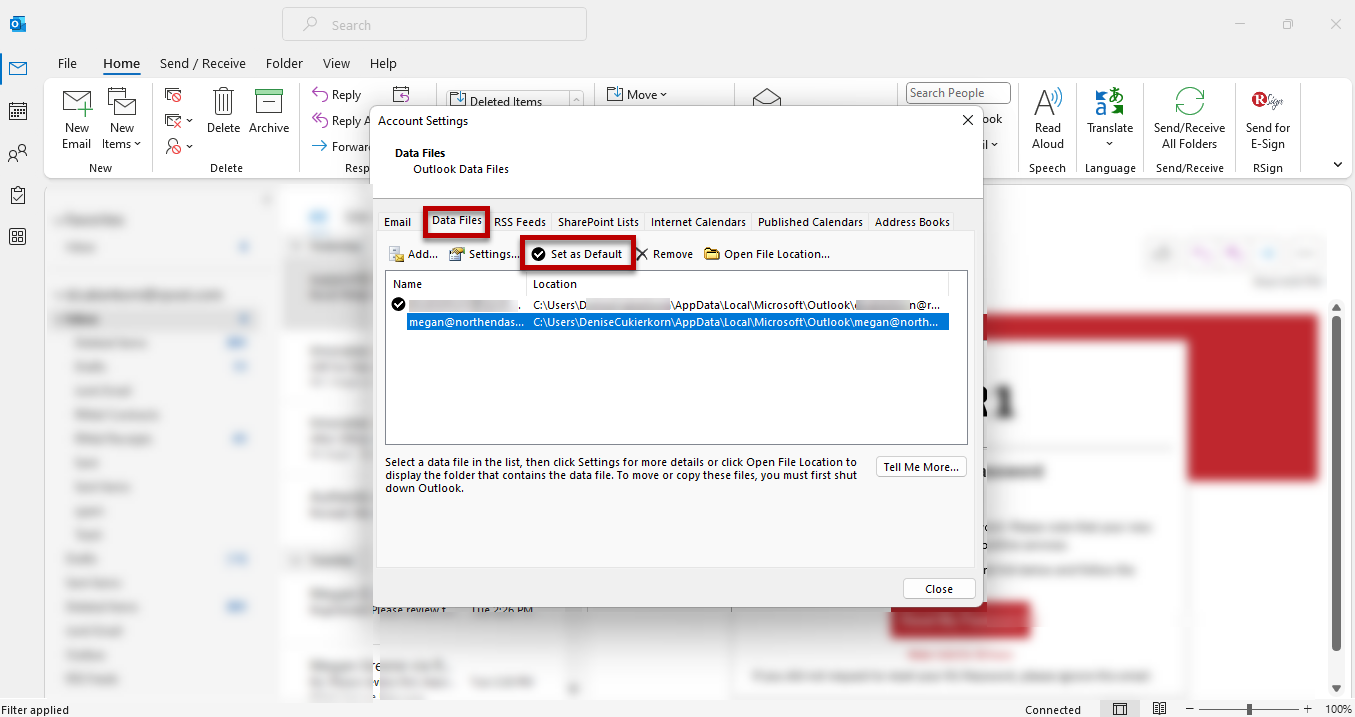This screenshot has height=717, width=1355.
Task: Collapse the ribbon with chevron arrow
Action: (x=1338, y=165)
